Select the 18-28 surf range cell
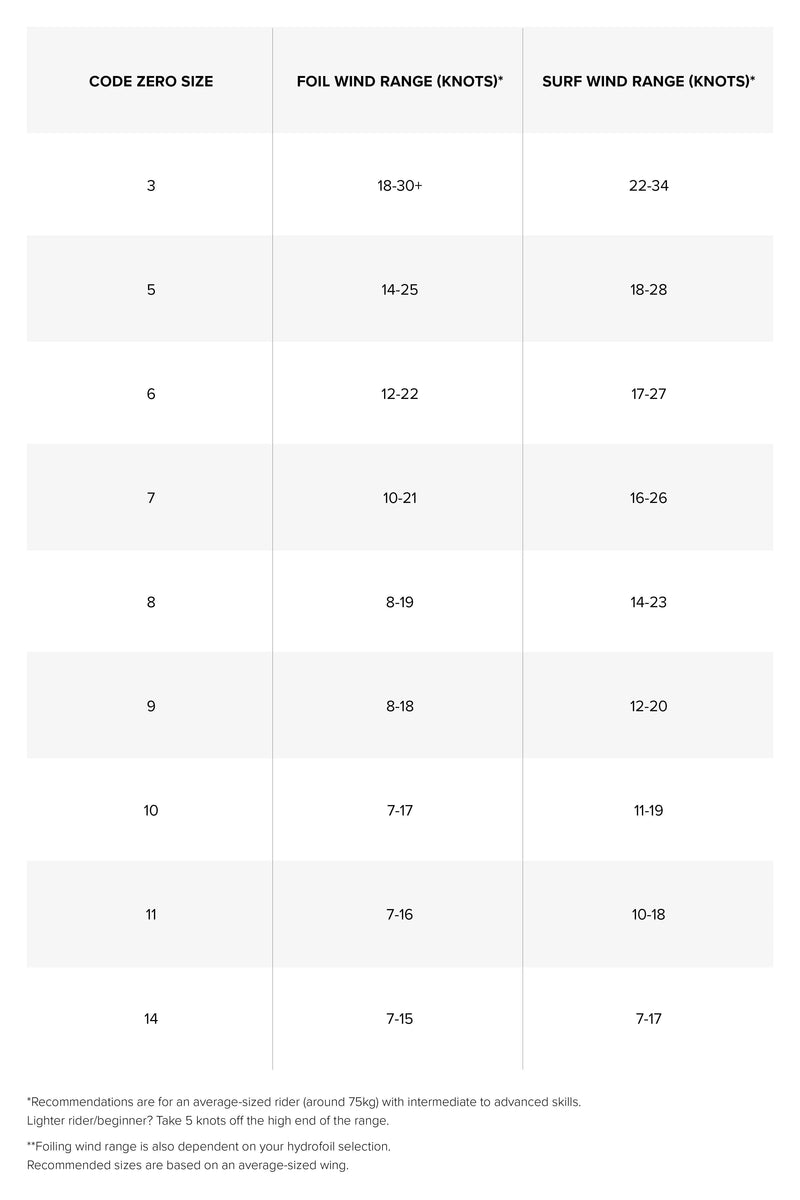 [x=648, y=290]
